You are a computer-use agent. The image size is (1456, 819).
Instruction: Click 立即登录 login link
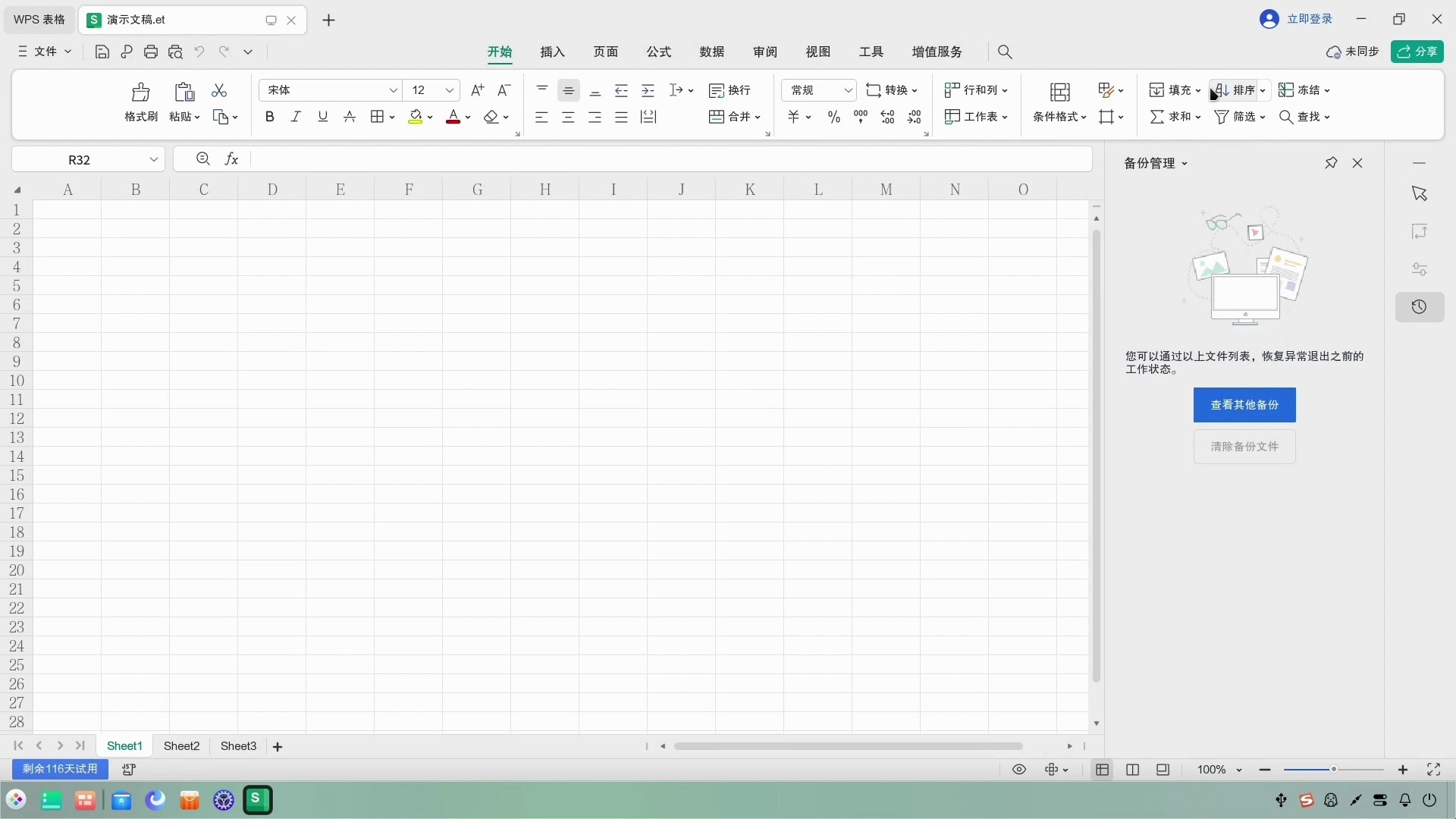(1310, 19)
